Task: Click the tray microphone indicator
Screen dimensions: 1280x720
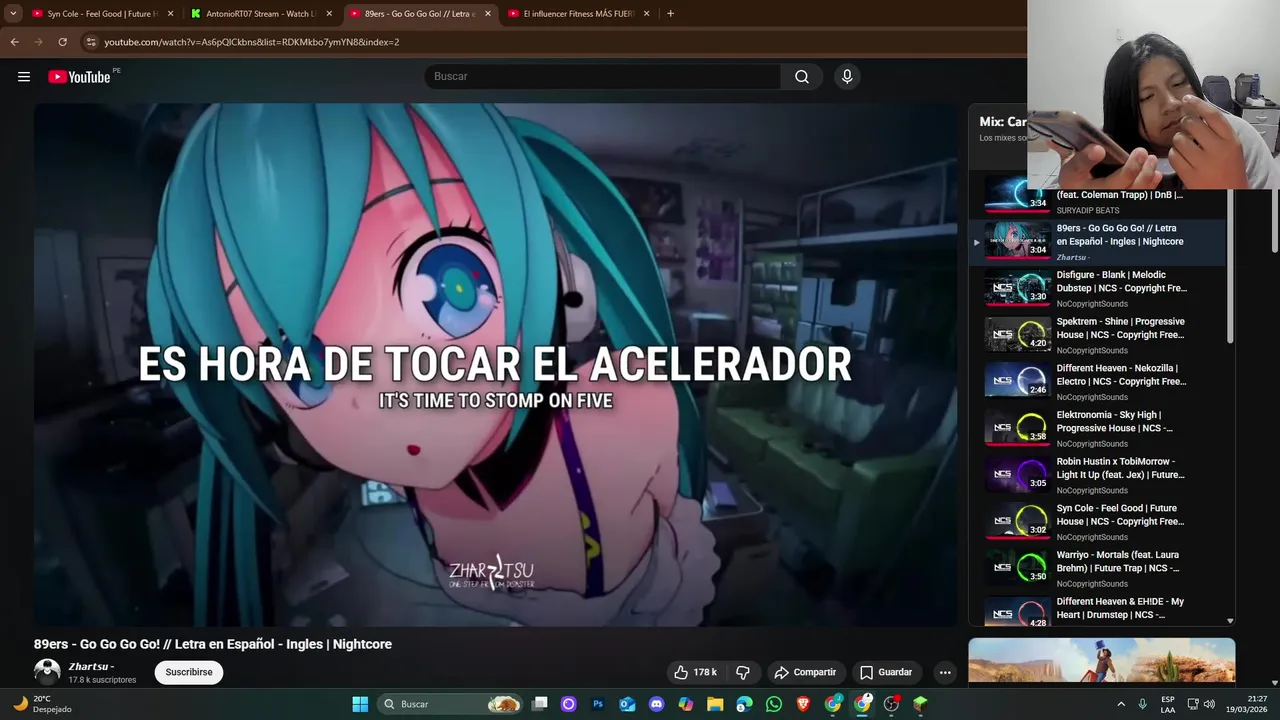Action: tap(1142, 704)
